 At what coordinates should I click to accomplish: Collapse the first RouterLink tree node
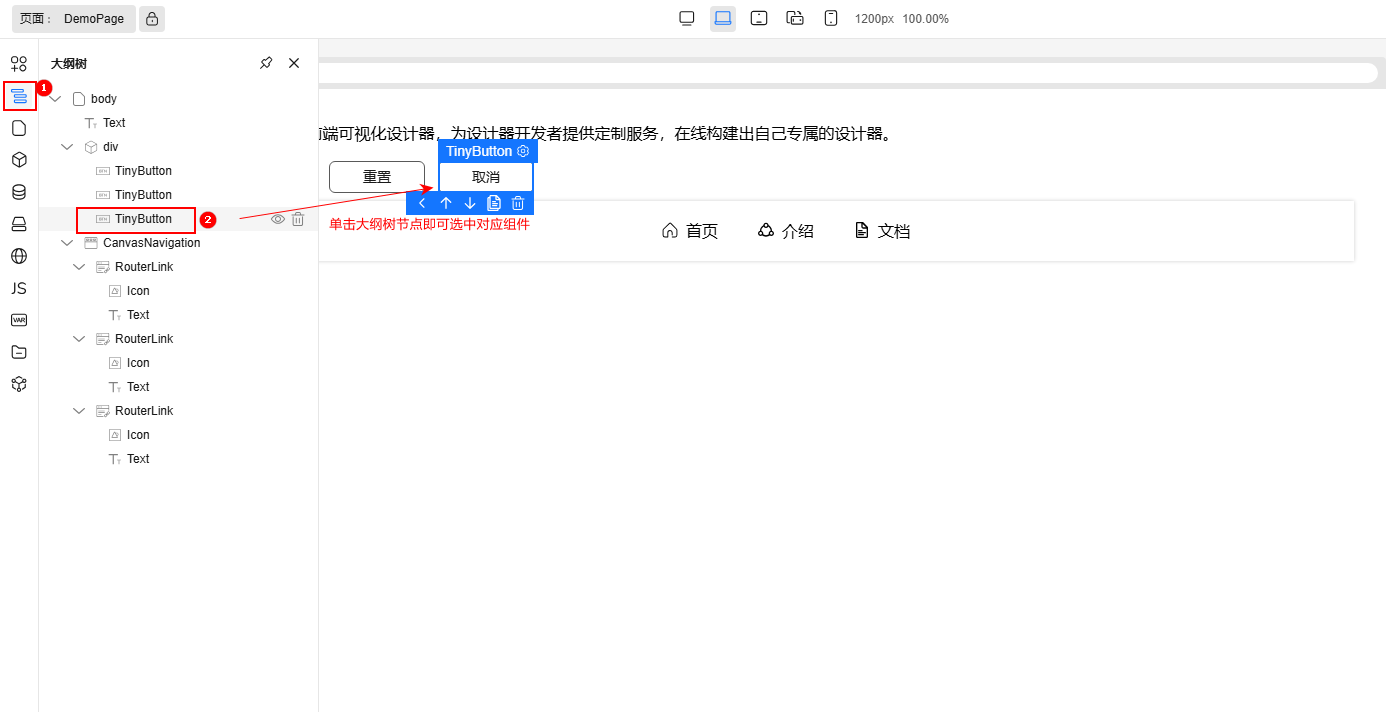pyautogui.click(x=78, y=266)
